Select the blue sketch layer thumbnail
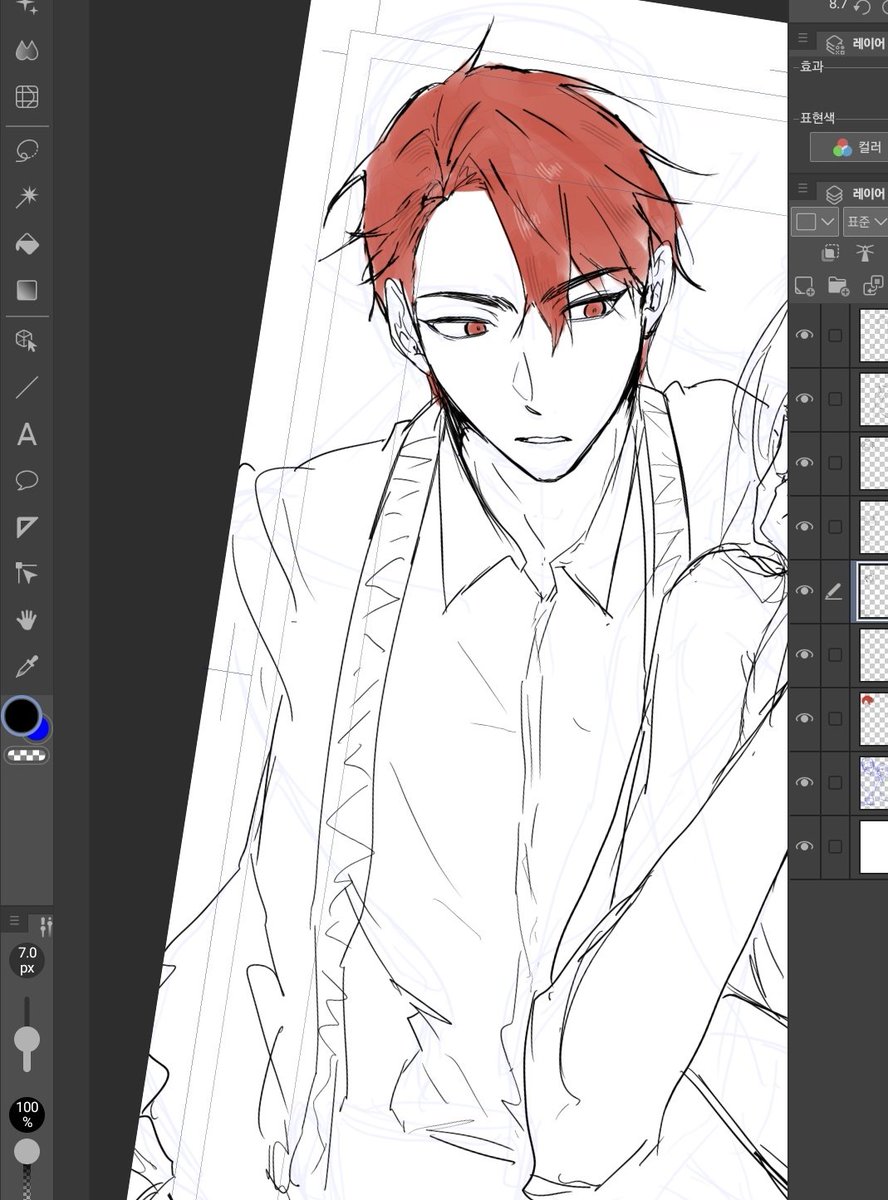888x1200 pixels. (874, 782)
